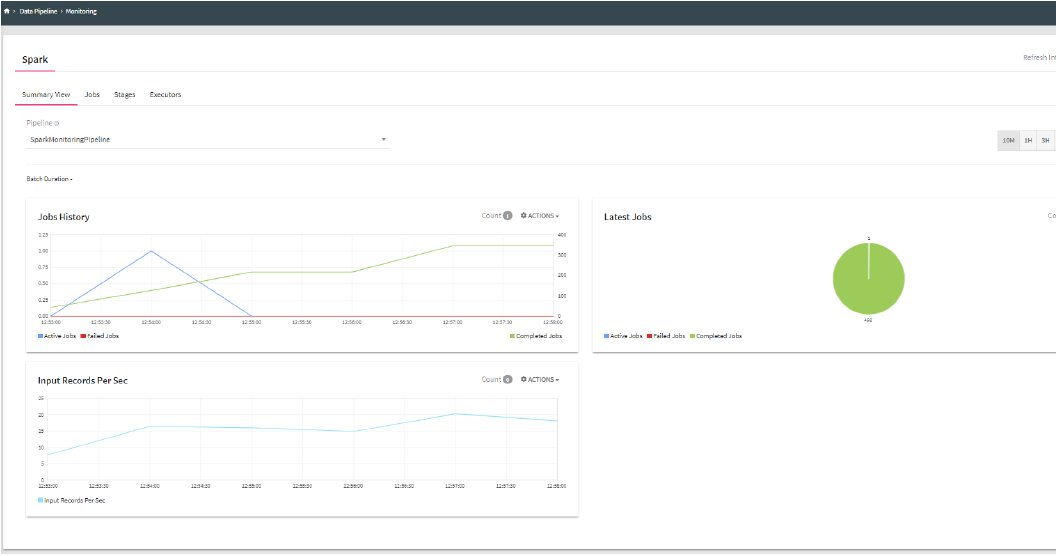Image resolution: width=1056 pixels, height=556 pixels.
Task: Toggle Input Records Per Sec legend entry
Action: 71,501
